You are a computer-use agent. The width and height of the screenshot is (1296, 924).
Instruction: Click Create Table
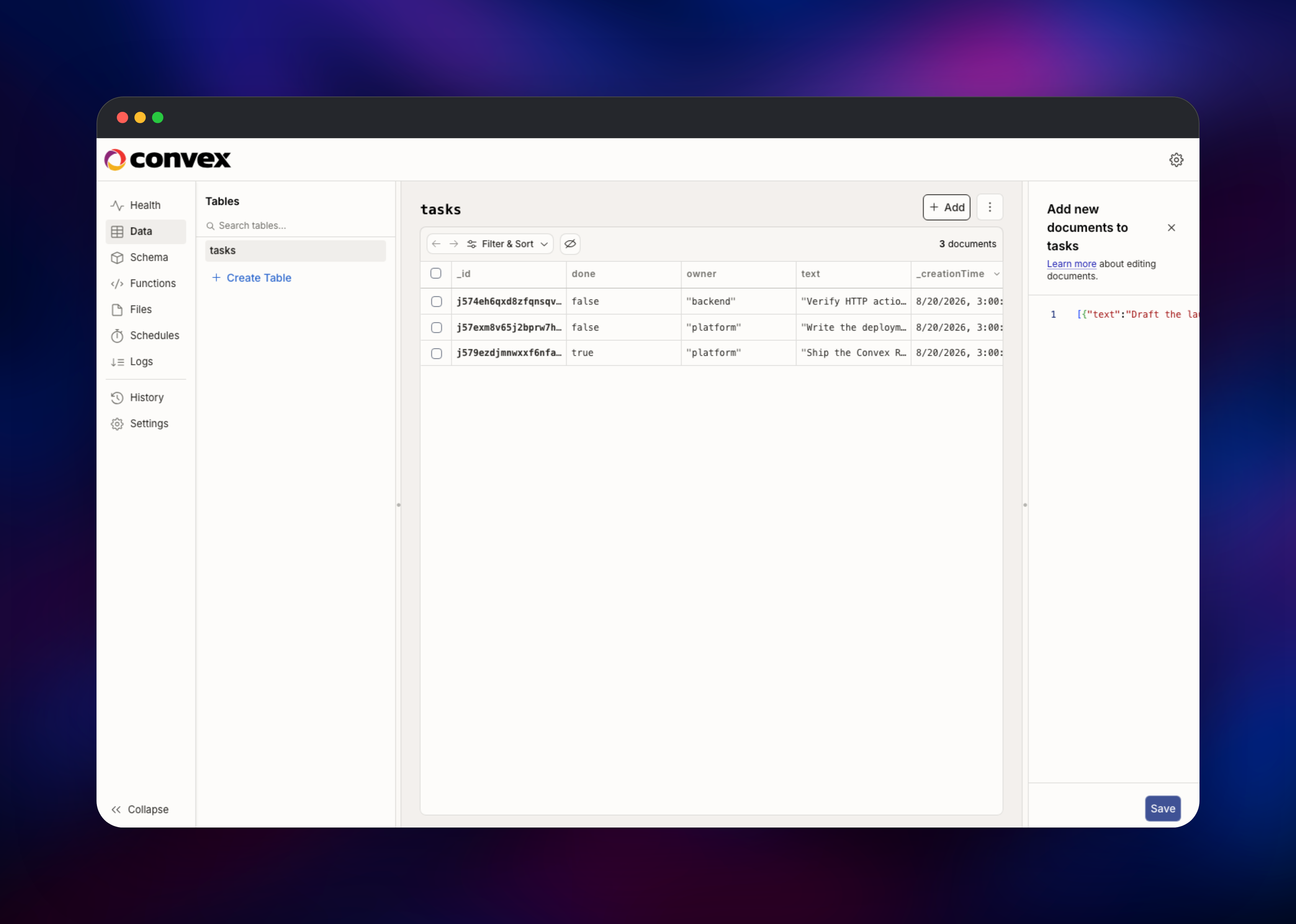pyautogui.click(x=252, y=278)
